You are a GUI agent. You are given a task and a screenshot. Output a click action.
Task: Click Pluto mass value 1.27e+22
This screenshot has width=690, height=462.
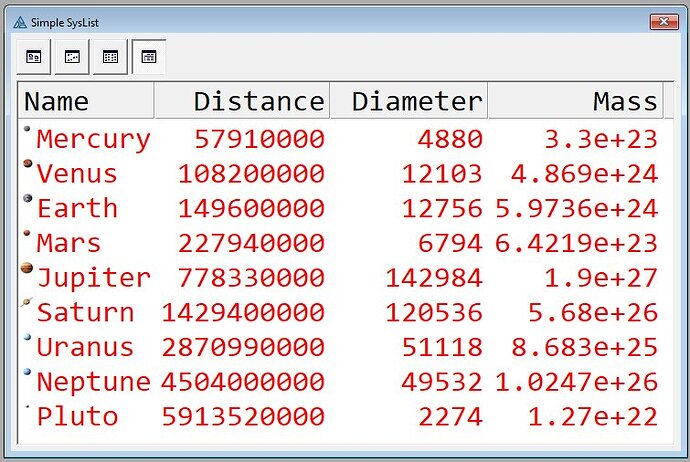pyautogui.click(x=593, y=416)
